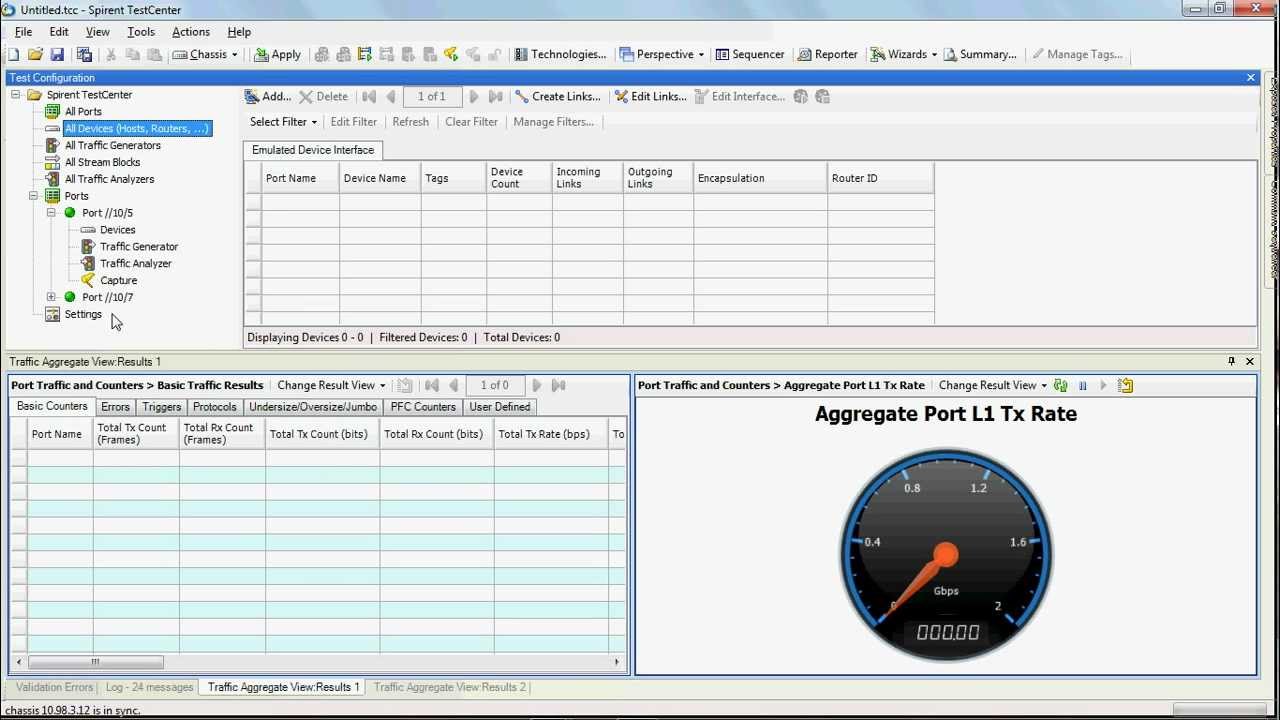Click the Cut scissors icon
Screen dimensions: 1280x720
pos(111,54)
